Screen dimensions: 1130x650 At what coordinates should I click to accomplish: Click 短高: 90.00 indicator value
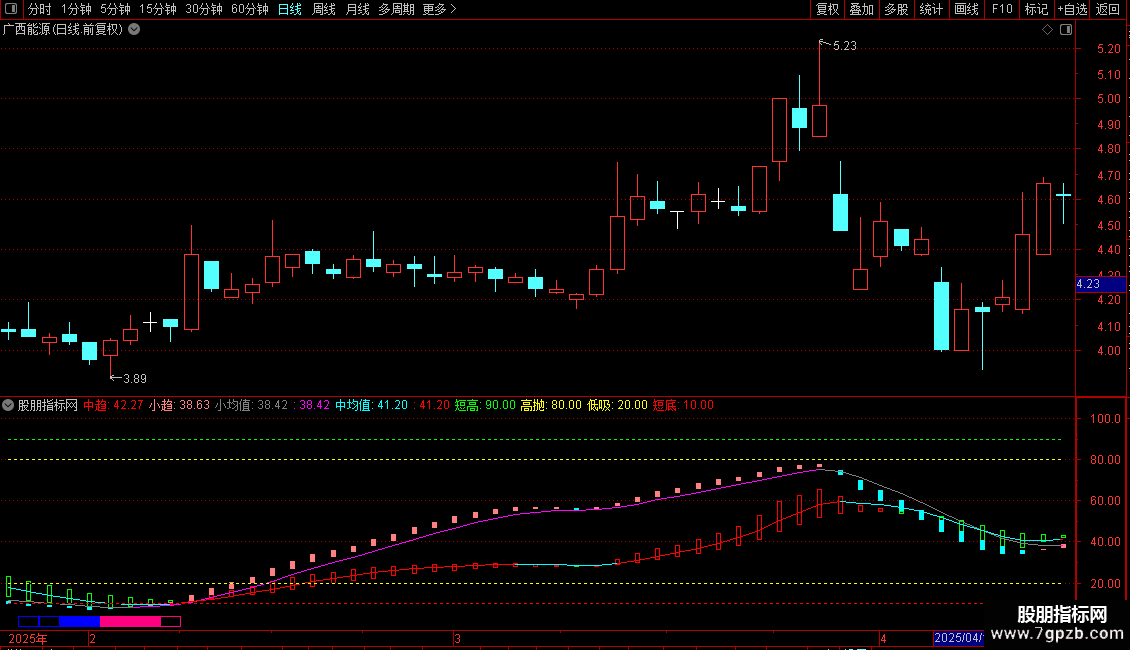click(x=485, y=405)
